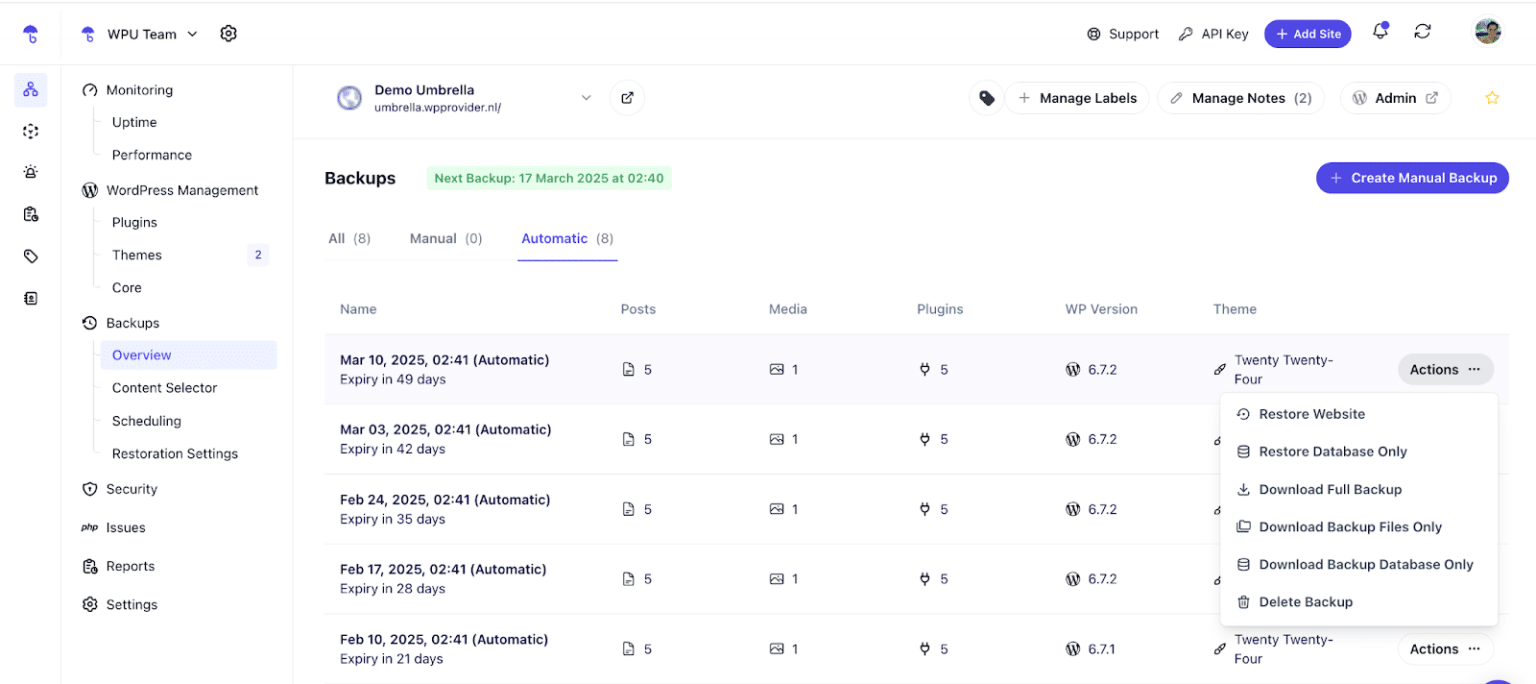Switch to the All backups tab
Viewport: 1536px width, 684px height.
pyautogui.click(x=349, y=239)
